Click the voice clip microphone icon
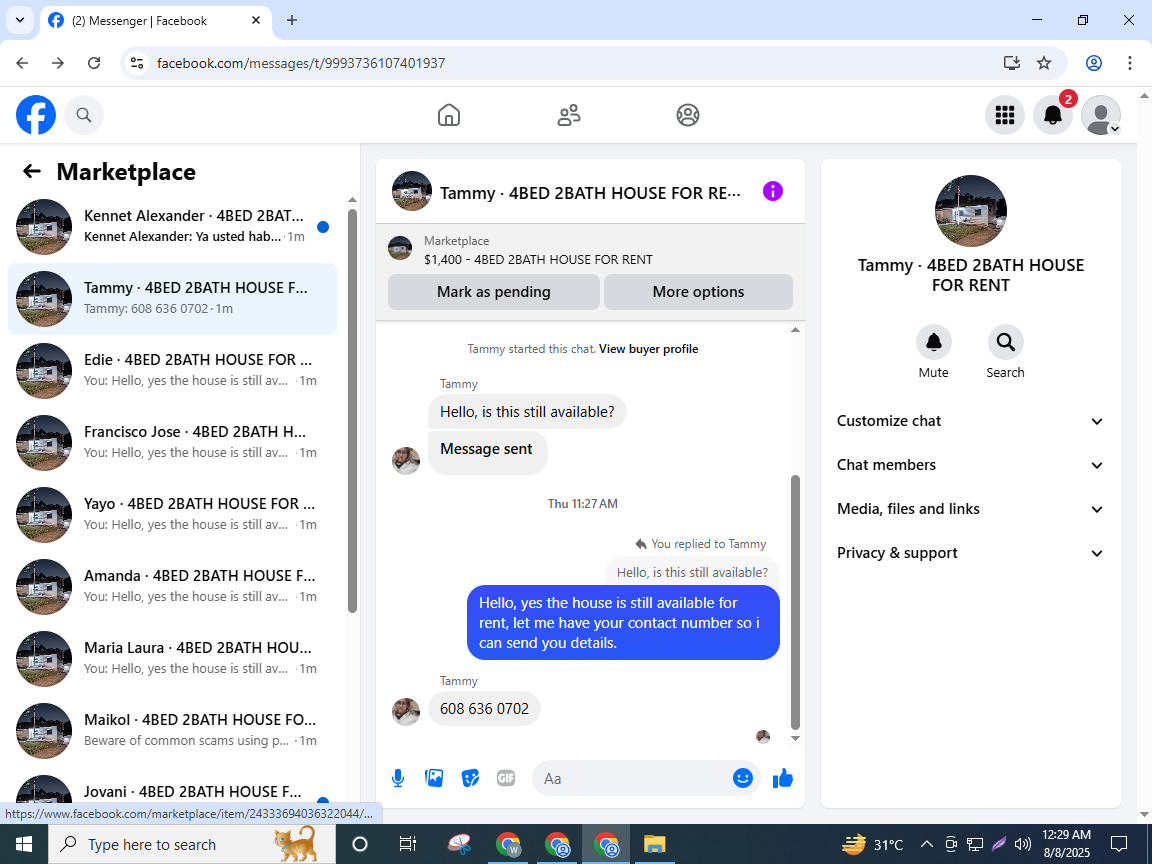The height and width of the screenshot is (864, 1152). [x=398, y=779]
